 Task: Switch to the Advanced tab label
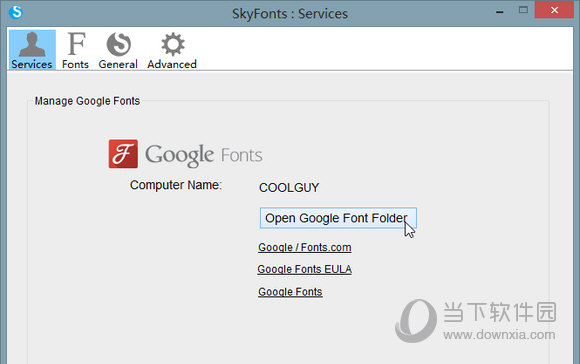[x=172, y=64]
